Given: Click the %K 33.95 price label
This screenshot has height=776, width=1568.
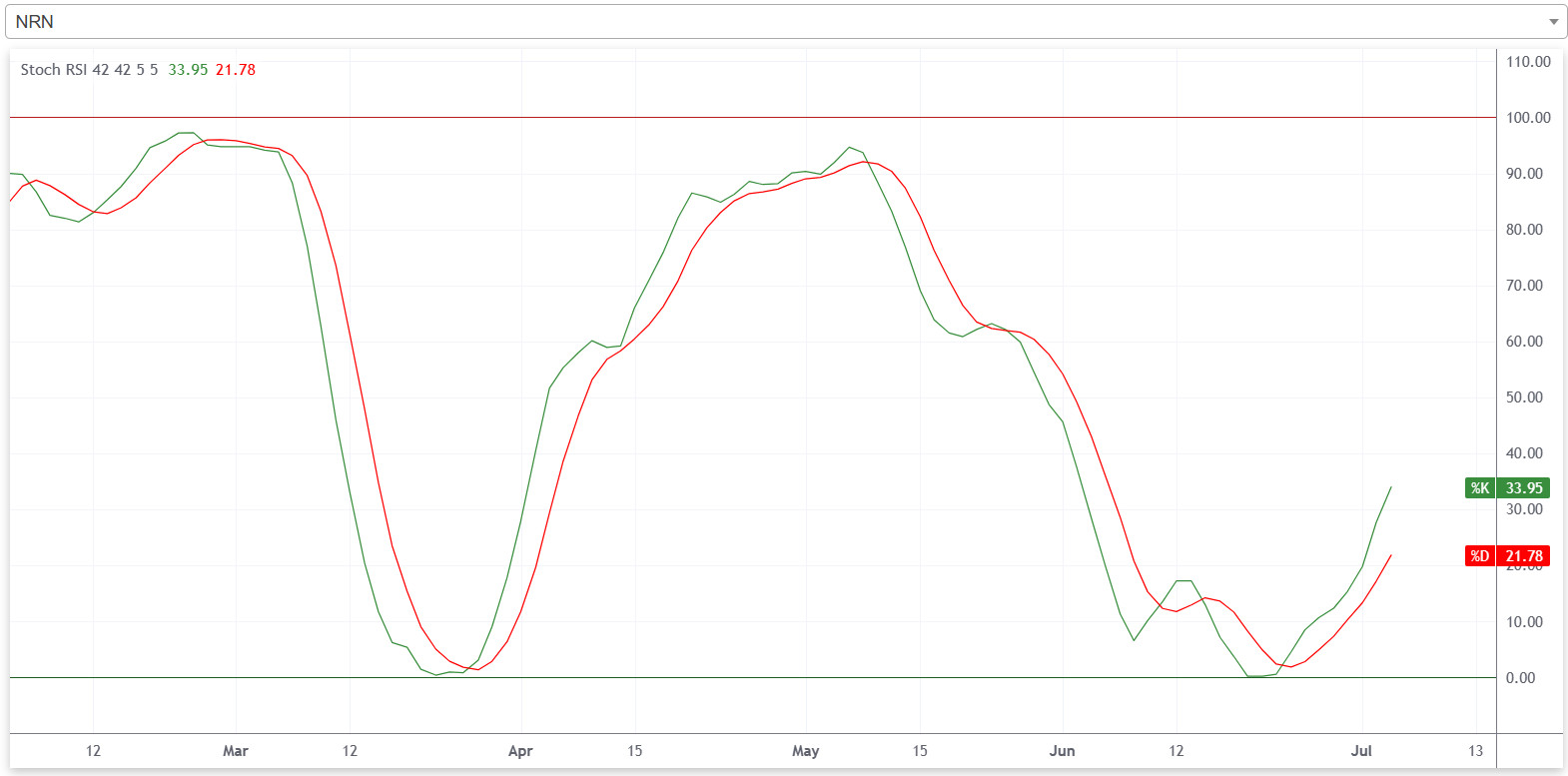Looking at the screenshot, I should pos(1507,488).
